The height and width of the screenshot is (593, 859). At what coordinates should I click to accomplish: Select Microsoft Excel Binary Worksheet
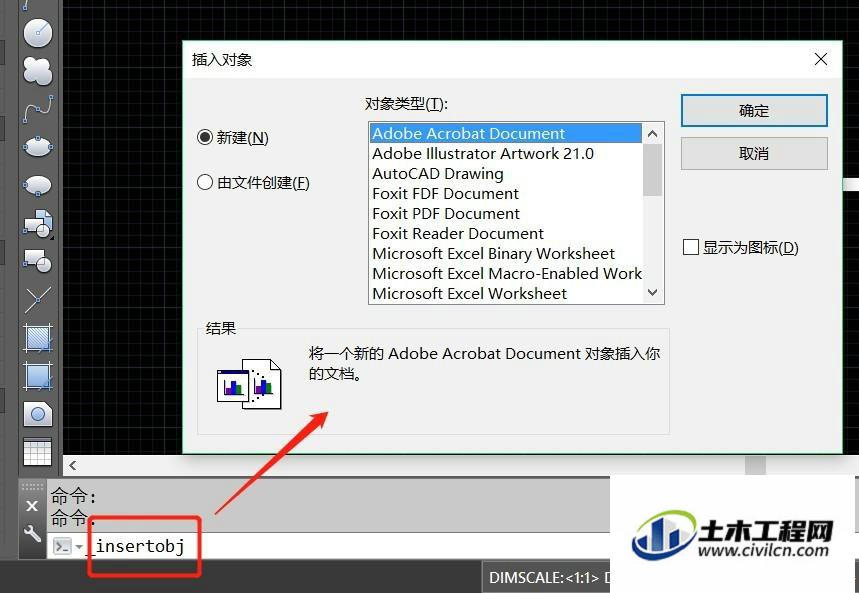506,253
